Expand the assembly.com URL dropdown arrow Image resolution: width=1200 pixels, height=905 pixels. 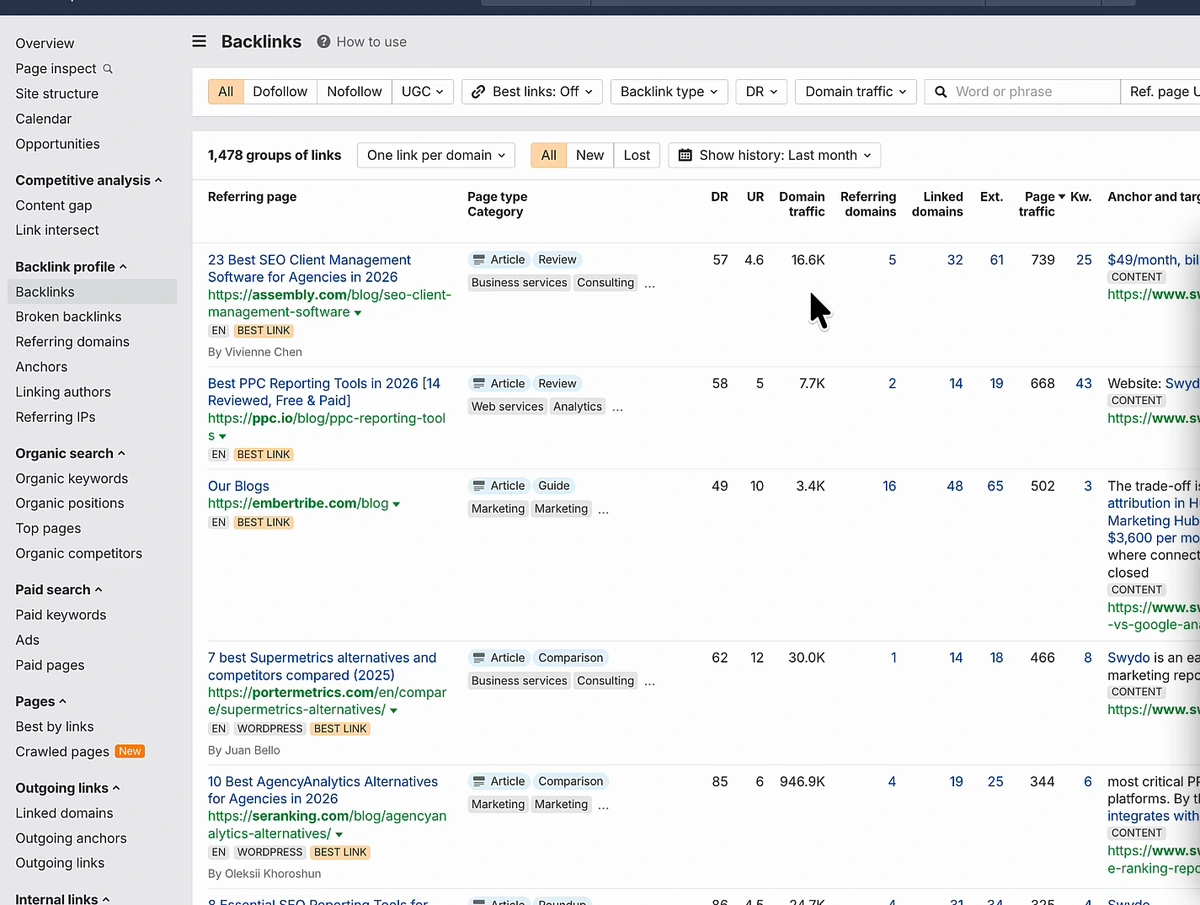coord(358,313)
